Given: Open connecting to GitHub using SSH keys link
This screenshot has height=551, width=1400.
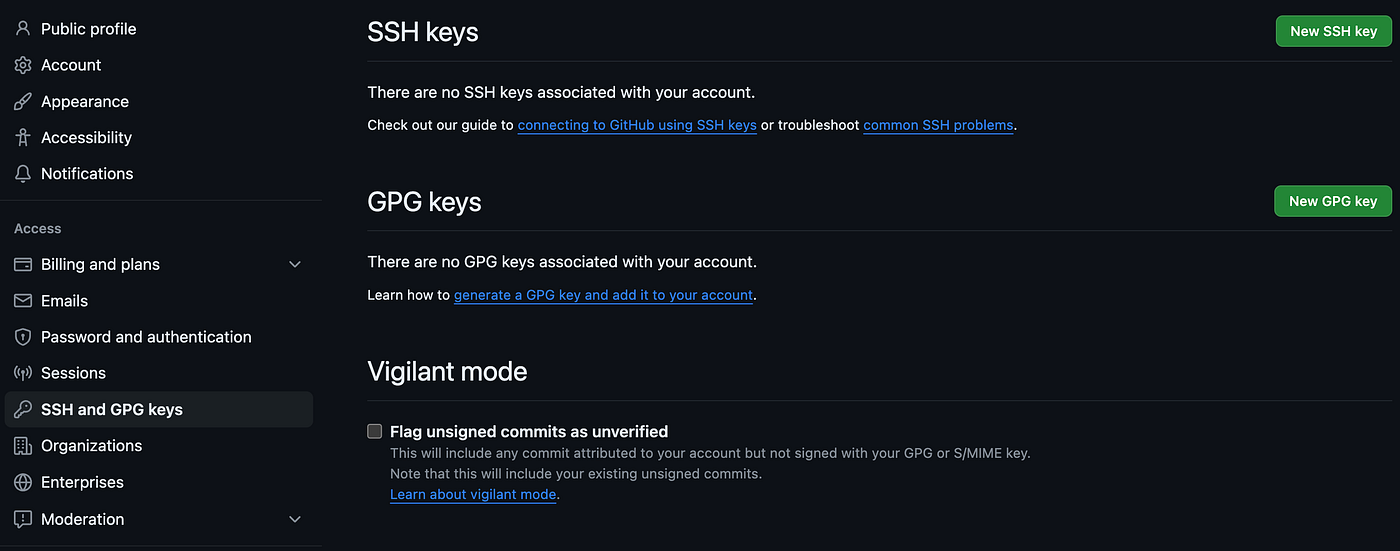Looking at the screenshot, I should pyautogui.click(x=637, y=126).
